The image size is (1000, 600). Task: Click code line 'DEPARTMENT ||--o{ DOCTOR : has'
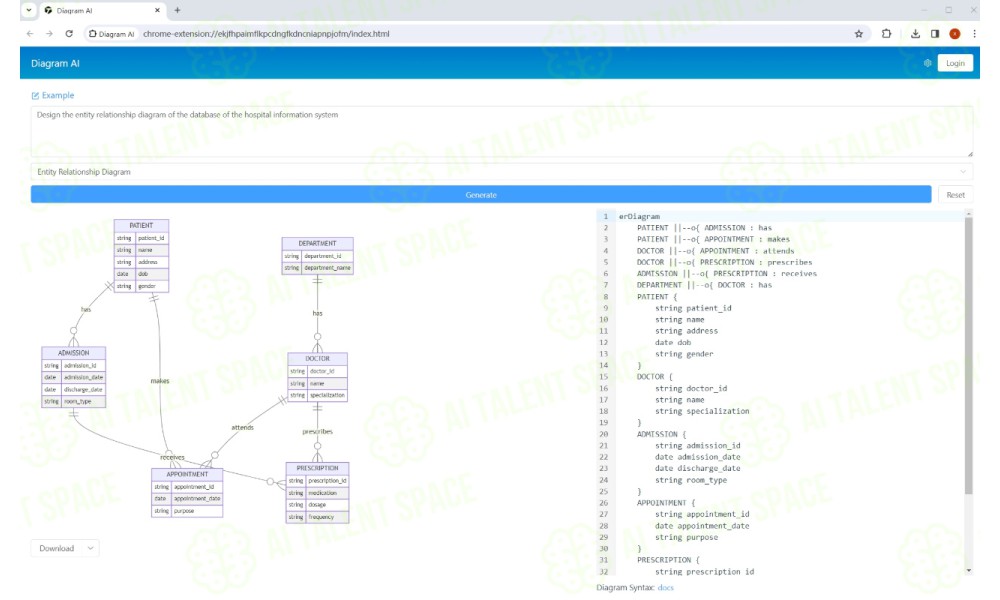pos(704,285)
